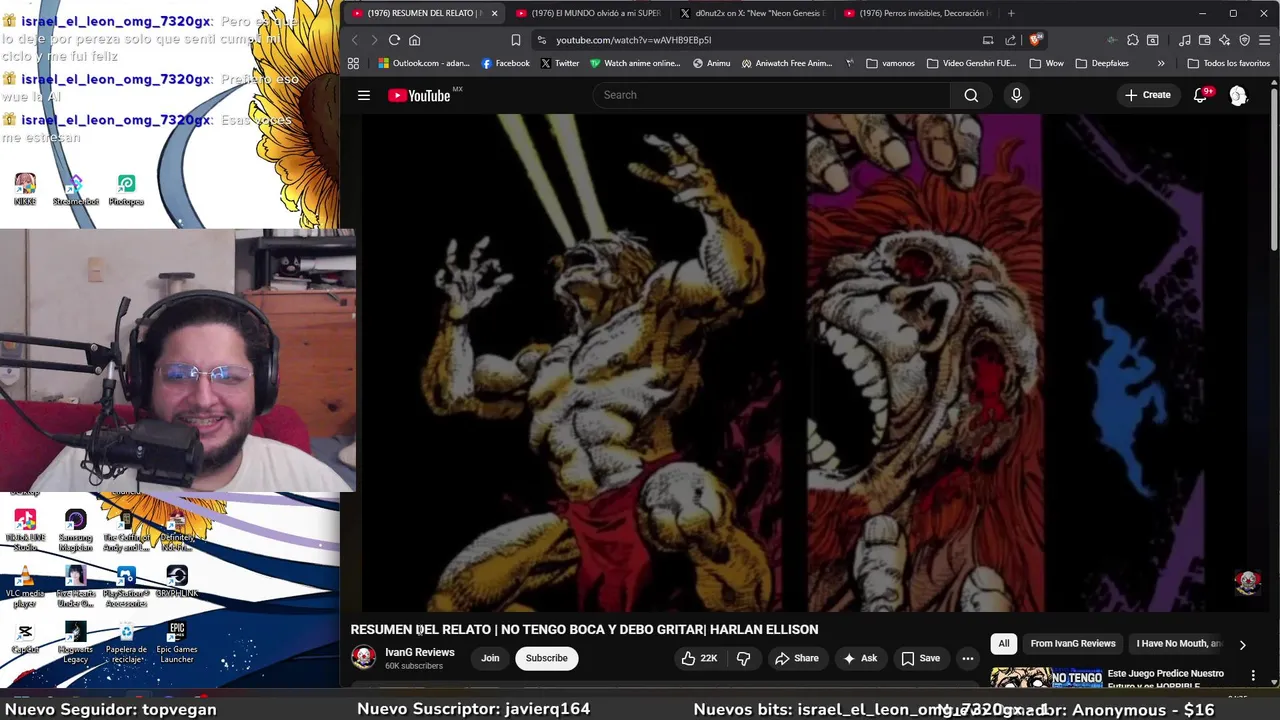Focus the YouTube search field

point(771,95)
